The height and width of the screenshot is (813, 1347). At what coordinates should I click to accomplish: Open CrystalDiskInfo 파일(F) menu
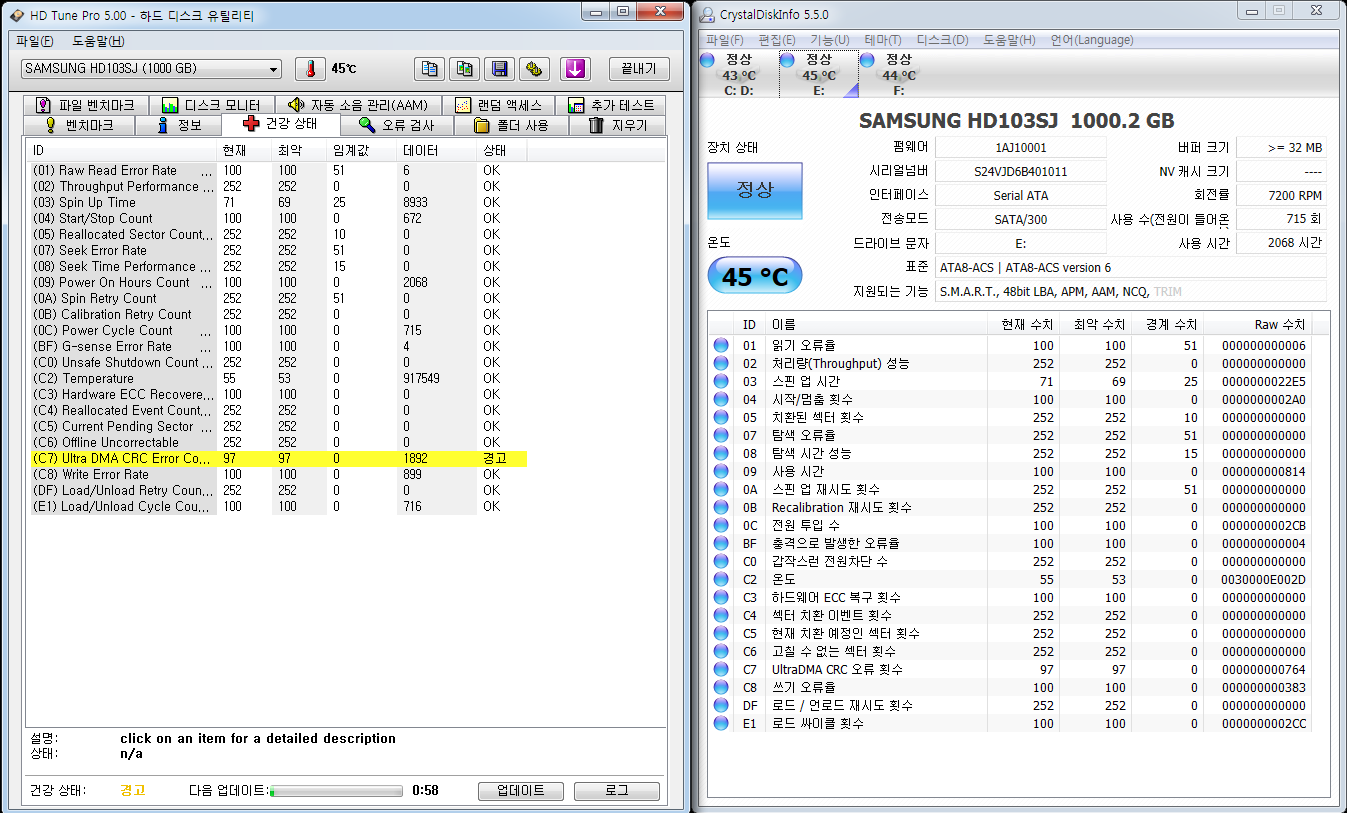(725, 40)
